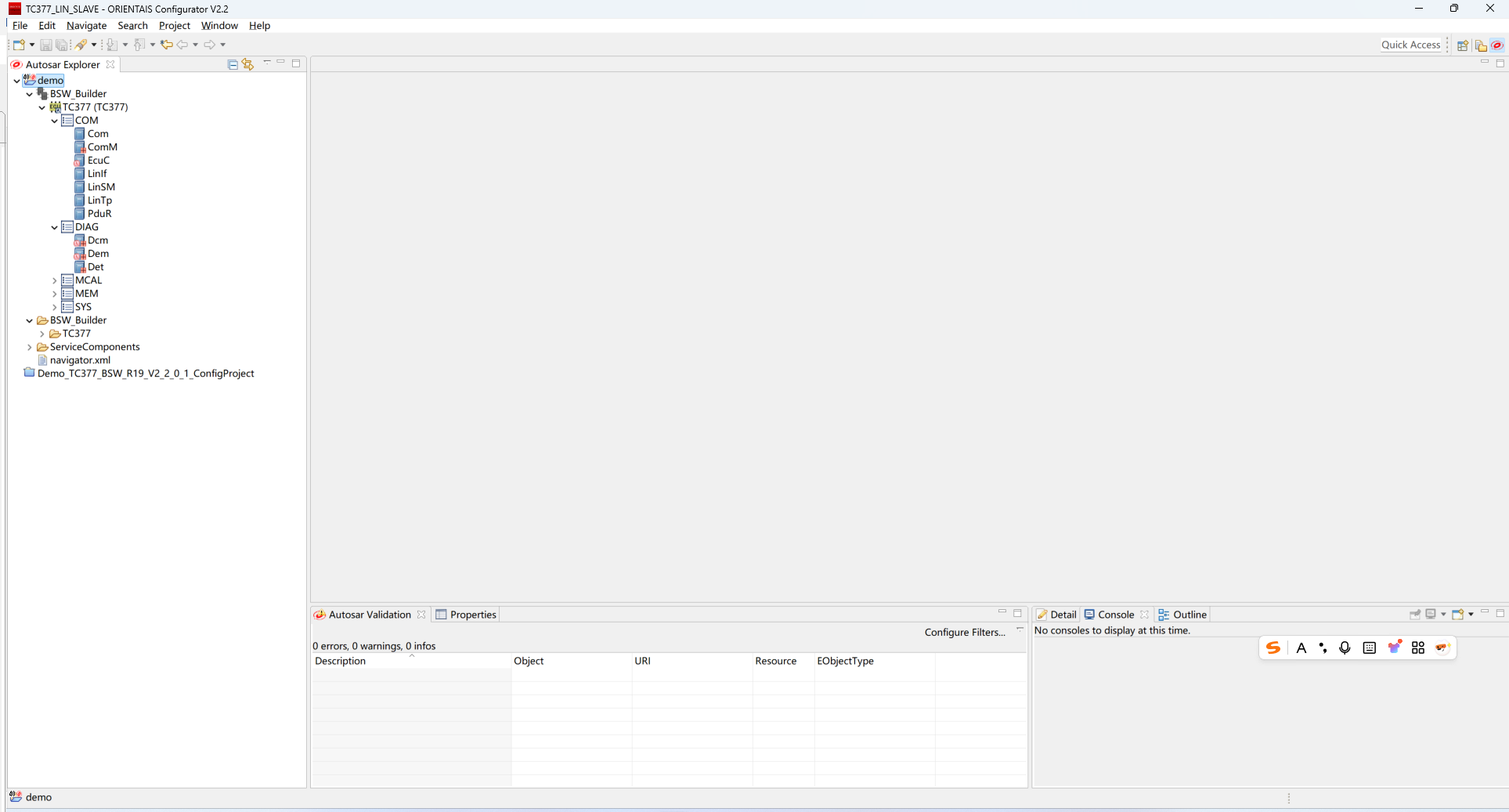The height and width of the screenshot is (812, 1509).
Task: Open the Project menu
Action: click(x=174, y=26)
